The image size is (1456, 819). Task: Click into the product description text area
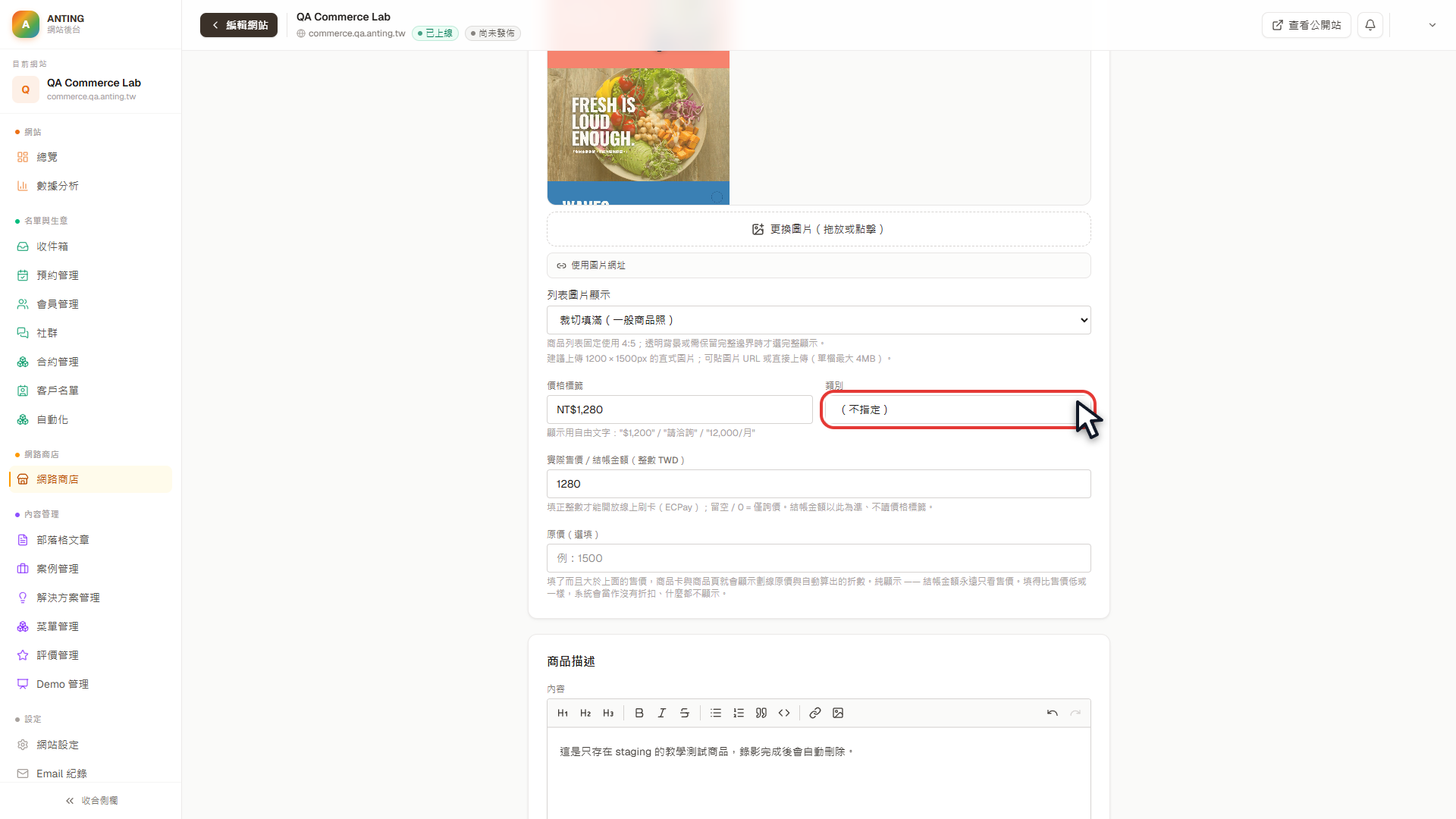(x=819, y=773)
